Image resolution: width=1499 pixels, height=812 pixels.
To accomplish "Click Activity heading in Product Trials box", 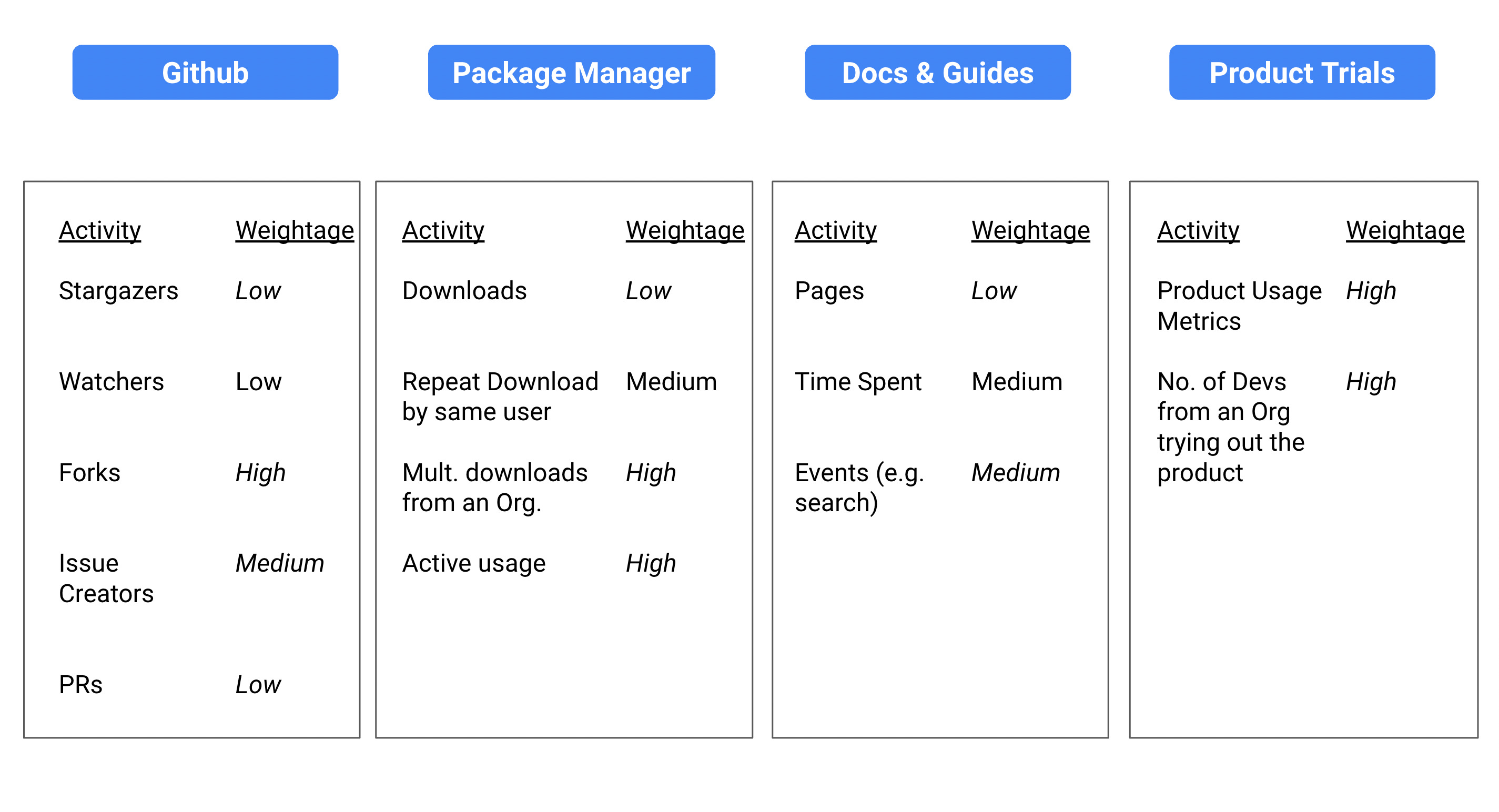I will click(x=1198, y=230).
